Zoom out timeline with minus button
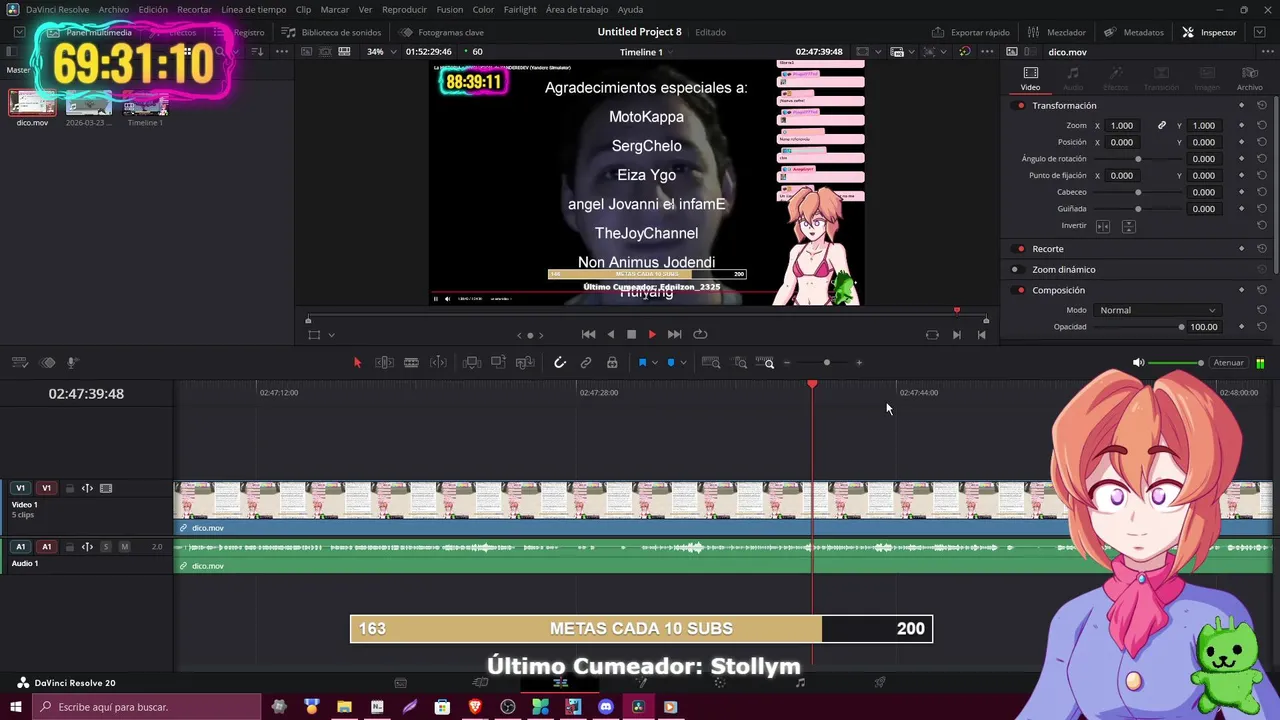1280x720 pixels. tap(787, 362)
